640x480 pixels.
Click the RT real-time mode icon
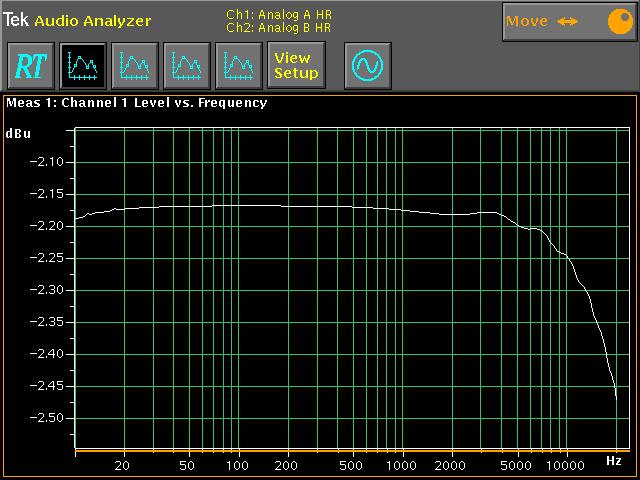[x=30, y=66]
